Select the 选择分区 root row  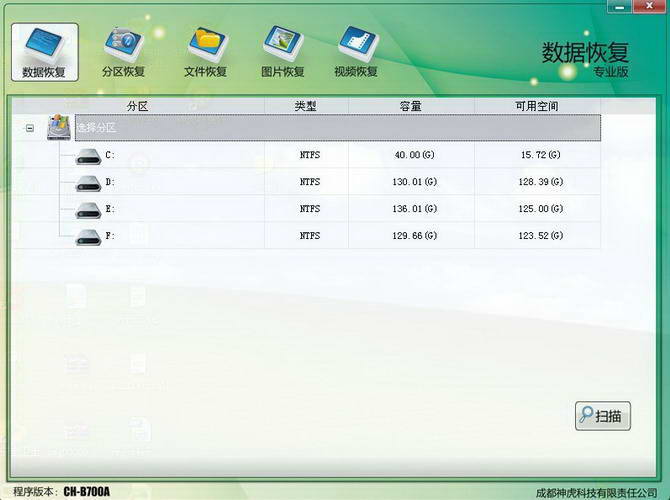pyautogui.click(x=300, y=128)
